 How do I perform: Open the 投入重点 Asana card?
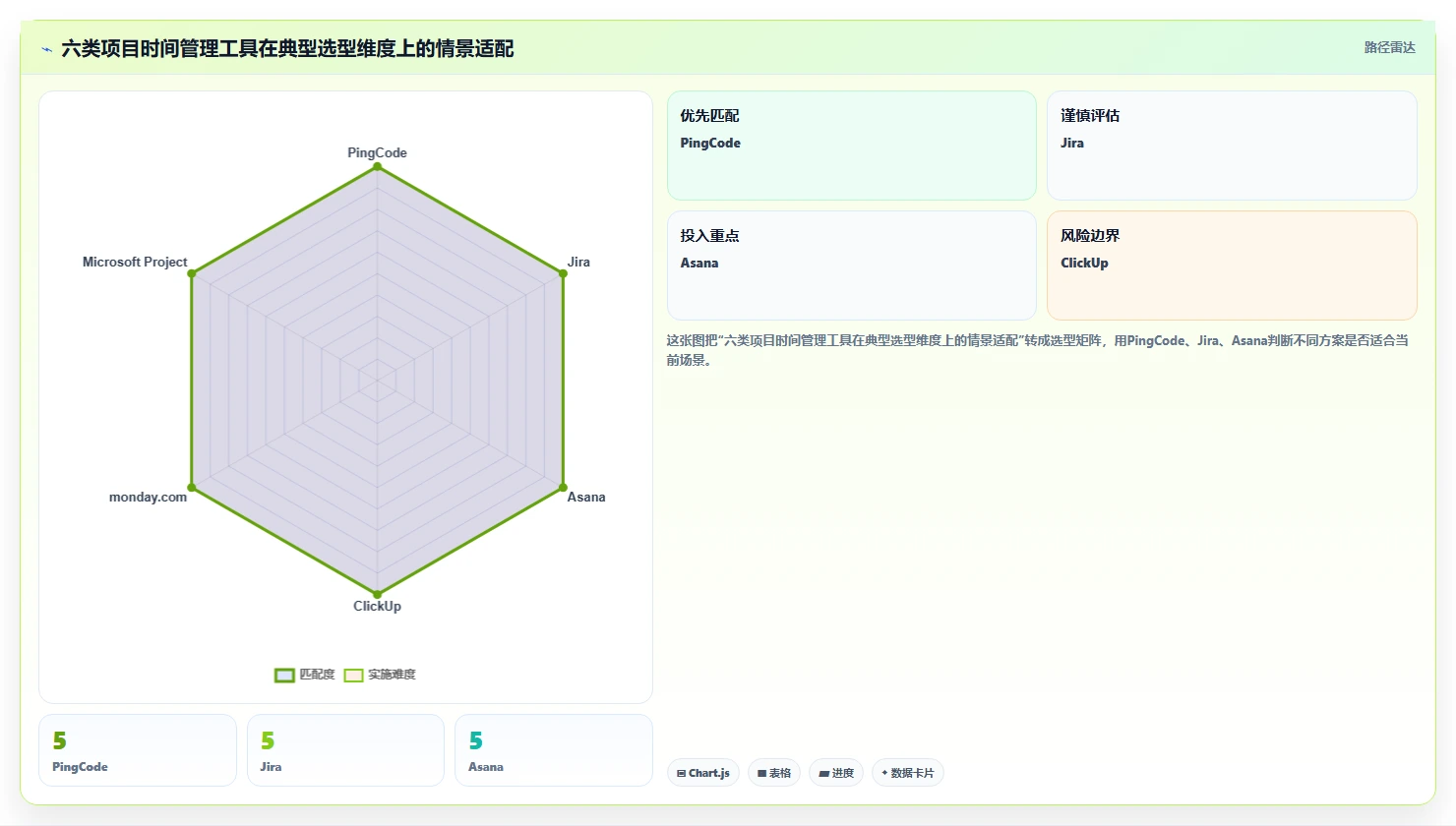tap(852, 265)
